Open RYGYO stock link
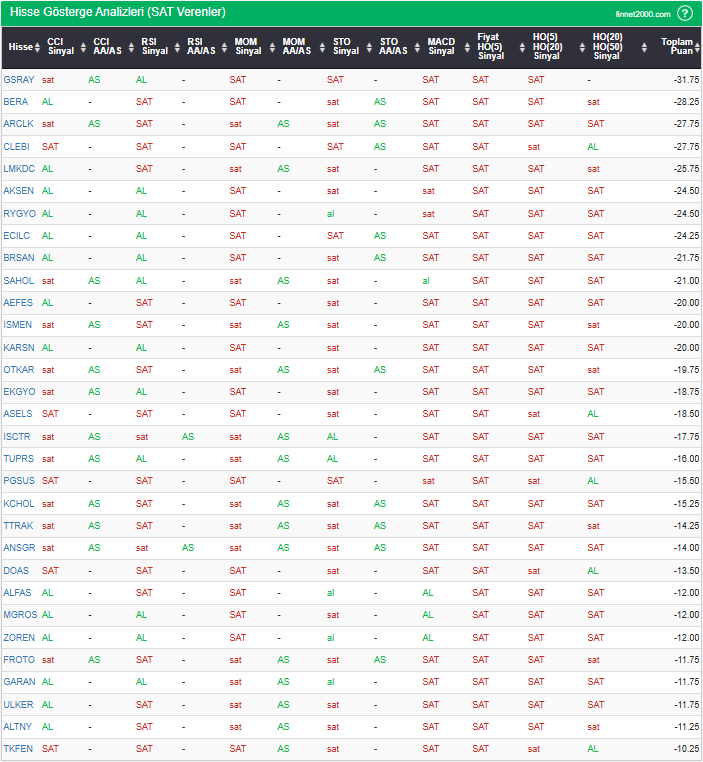 point(19,213)
